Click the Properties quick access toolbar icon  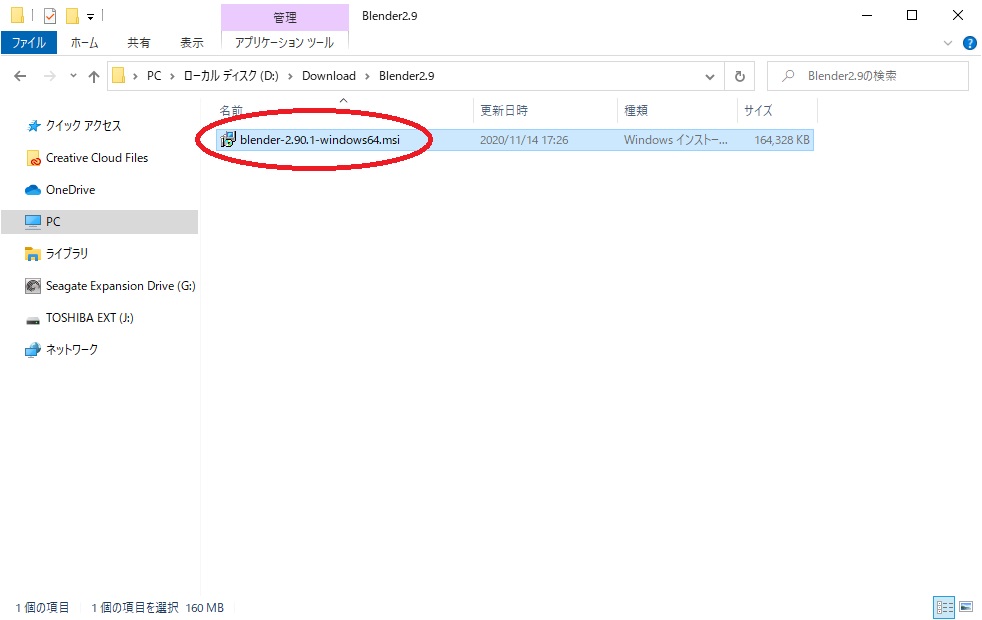click(49, 16)
